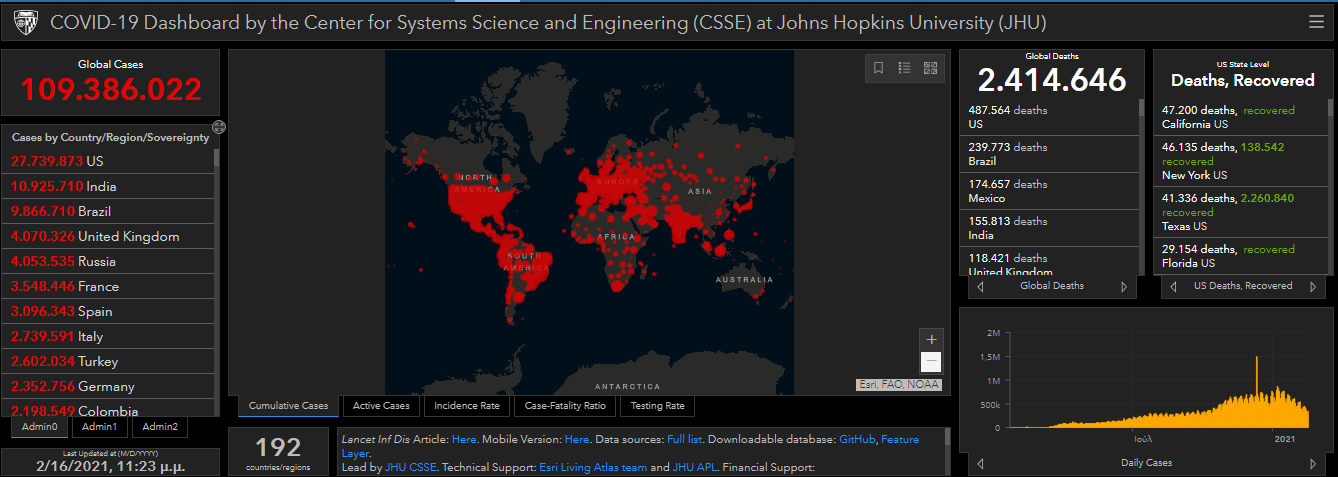The image size is (1338, 477).
Task: Advance Daily Cases chart to next view
Action: pyautogui.click(x=1313, y=464)
